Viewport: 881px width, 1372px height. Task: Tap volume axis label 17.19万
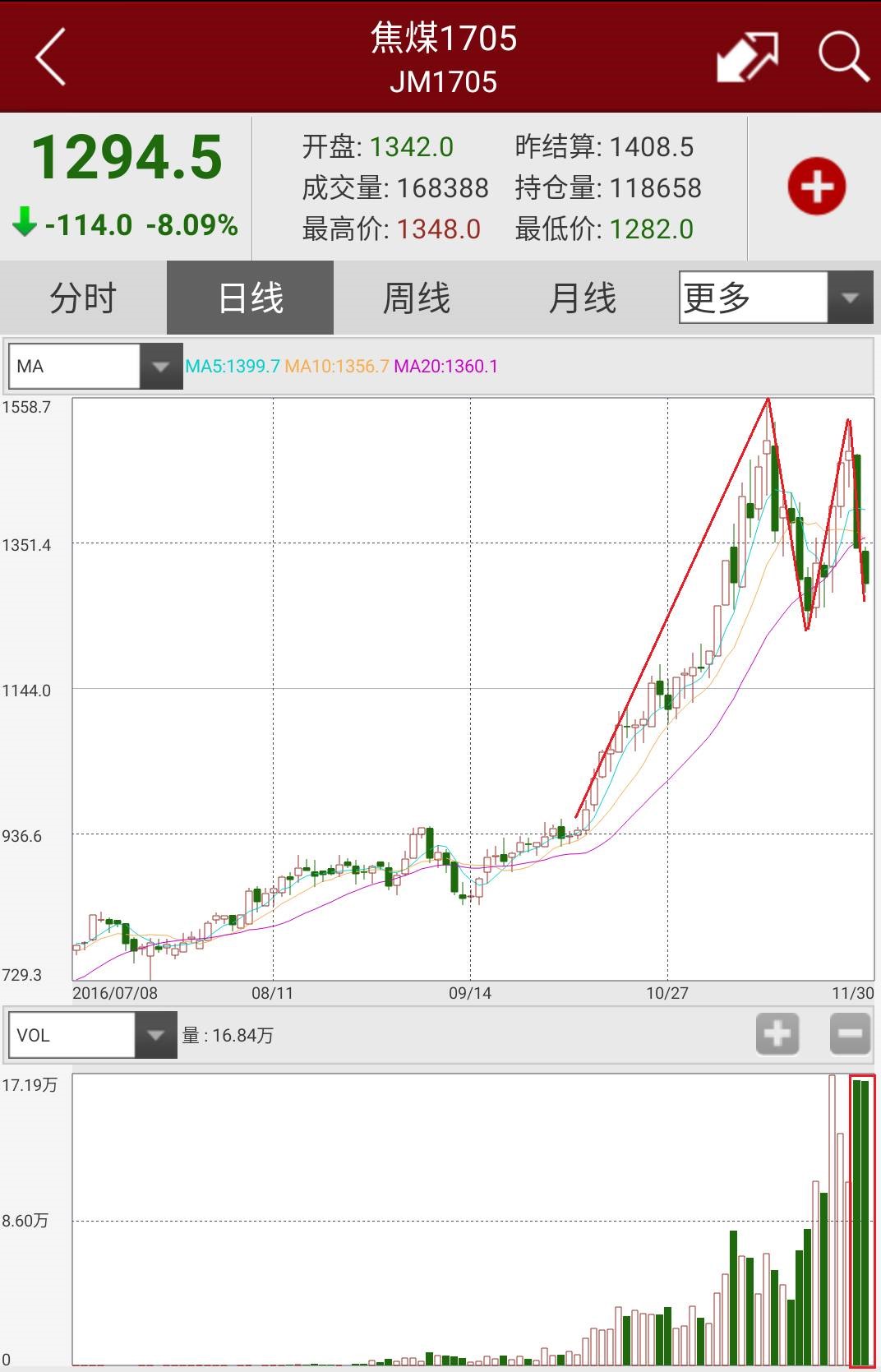point(30,1085)
